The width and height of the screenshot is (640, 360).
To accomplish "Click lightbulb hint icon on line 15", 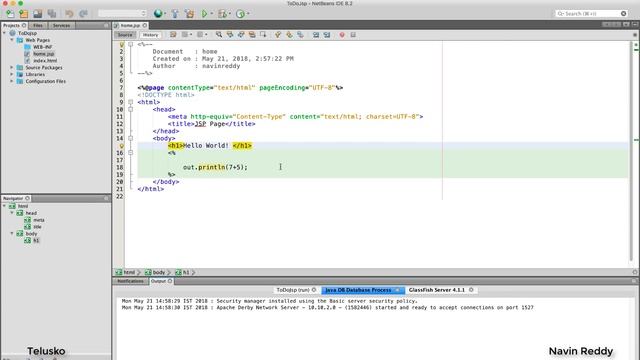I will [121, 146].
